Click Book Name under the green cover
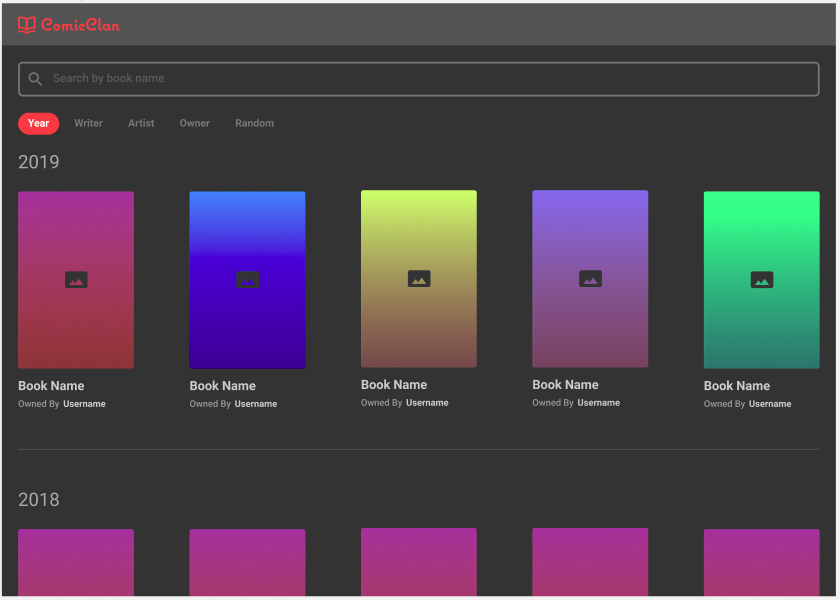Viewport: 840px width, 600px height. pos(737,386)
